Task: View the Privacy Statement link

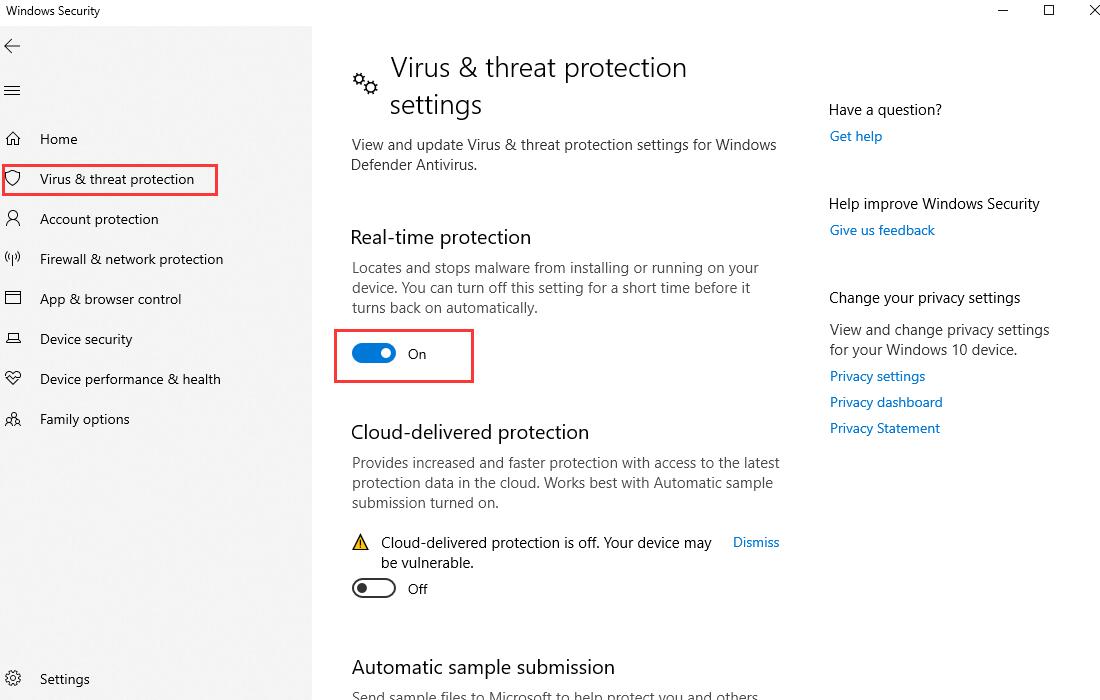Action: coord(885,428)
